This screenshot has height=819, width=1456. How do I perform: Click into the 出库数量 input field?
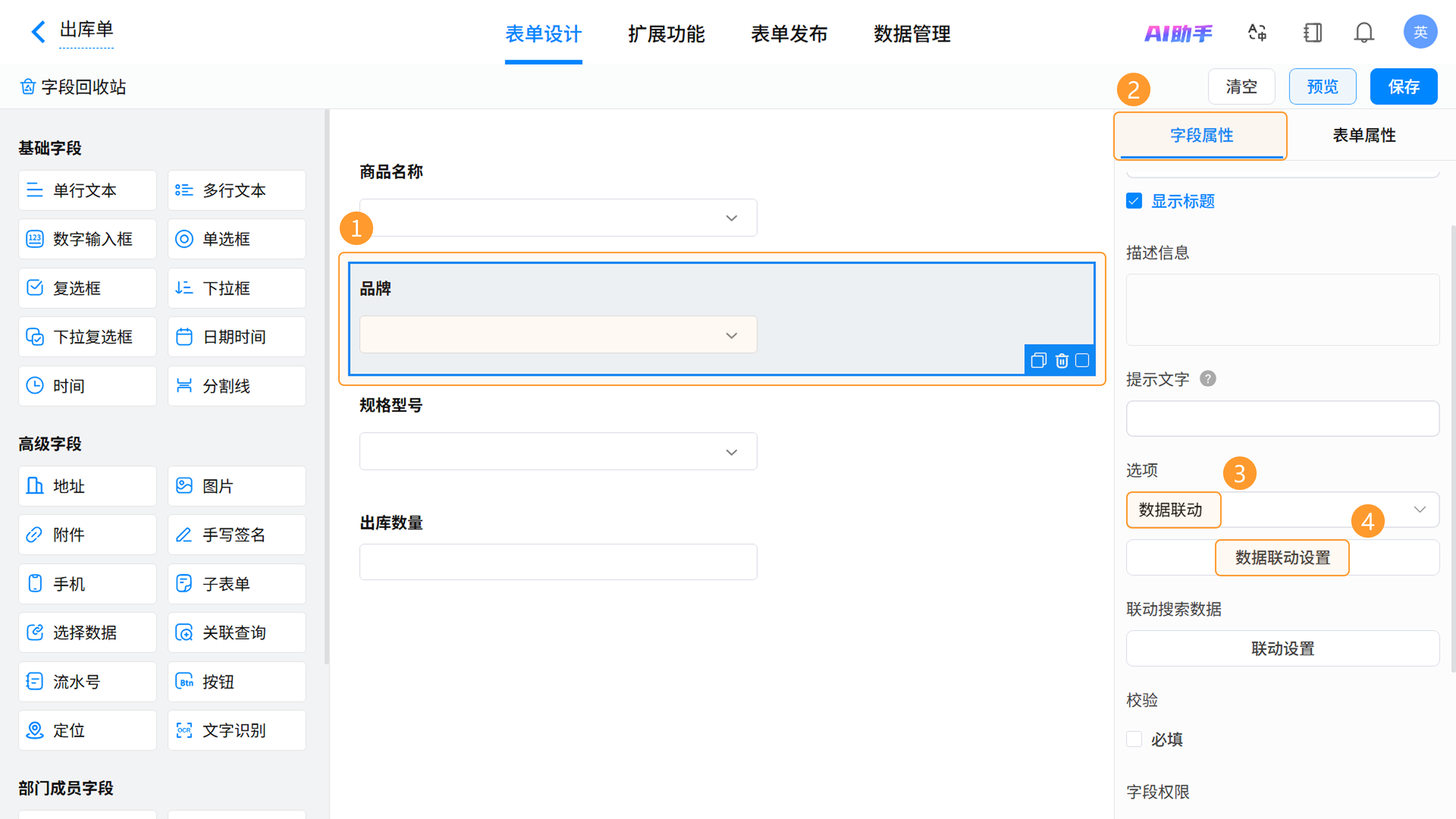(558, 562)
